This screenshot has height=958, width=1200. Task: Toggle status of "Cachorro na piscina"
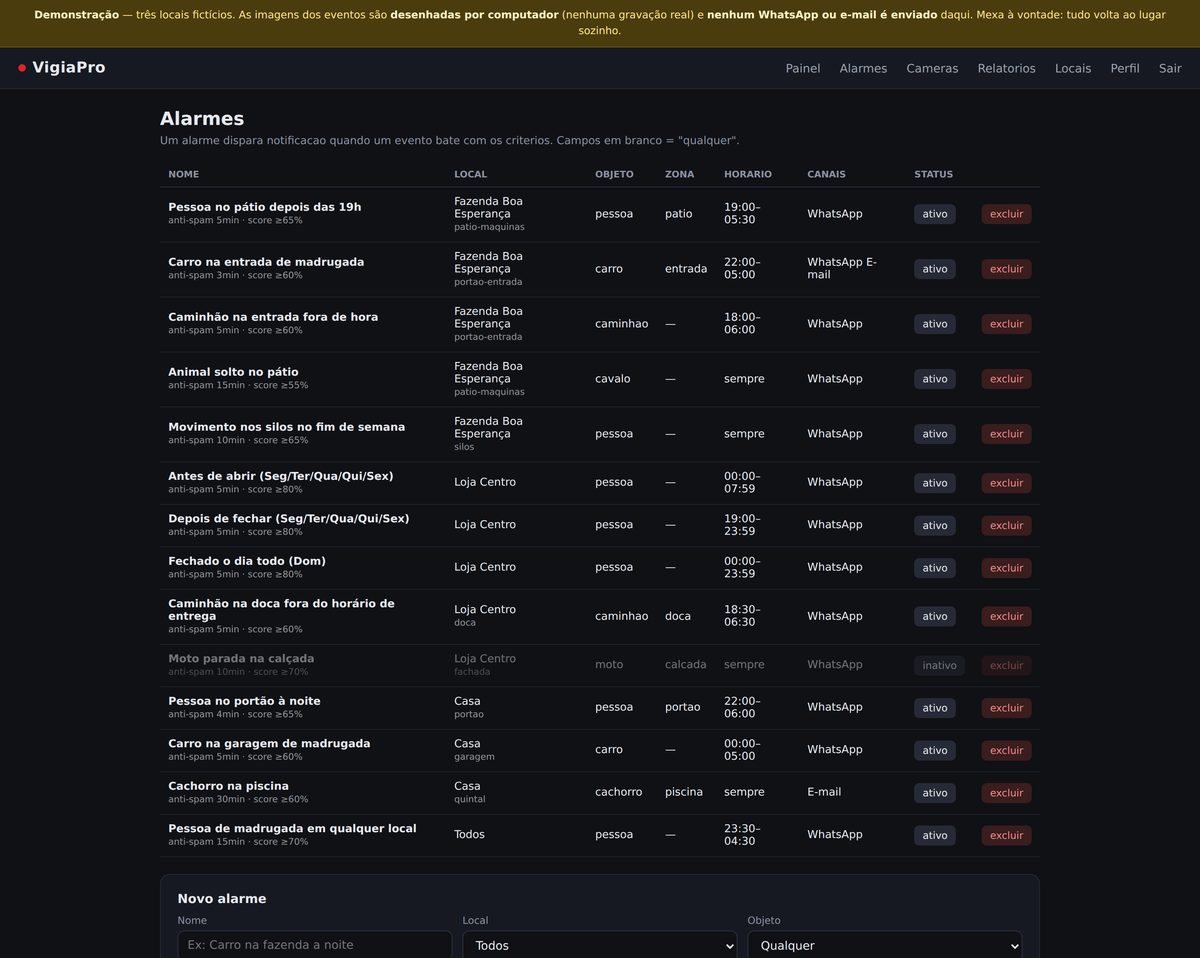pos(935,793)
